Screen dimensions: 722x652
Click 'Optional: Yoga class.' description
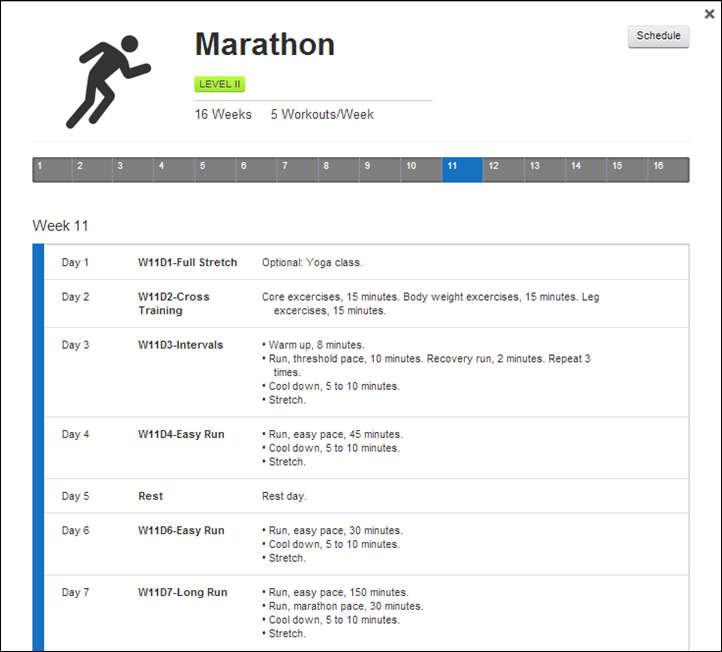pos(312,262)
